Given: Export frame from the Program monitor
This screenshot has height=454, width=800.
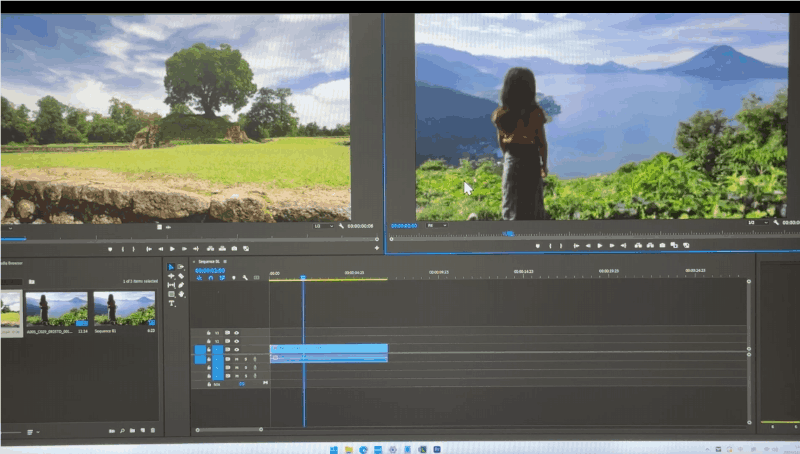Looking at the screenshot, I should [x=662, y=246].
